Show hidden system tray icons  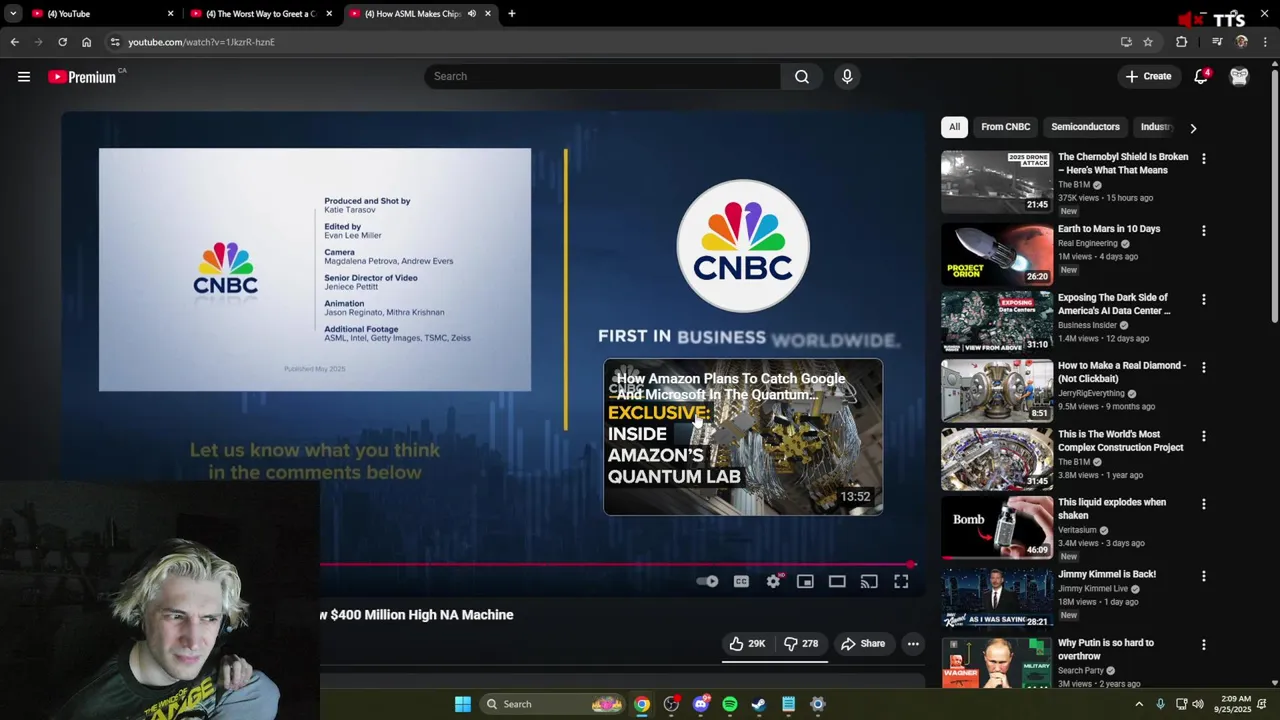(x=1139, y=704)
